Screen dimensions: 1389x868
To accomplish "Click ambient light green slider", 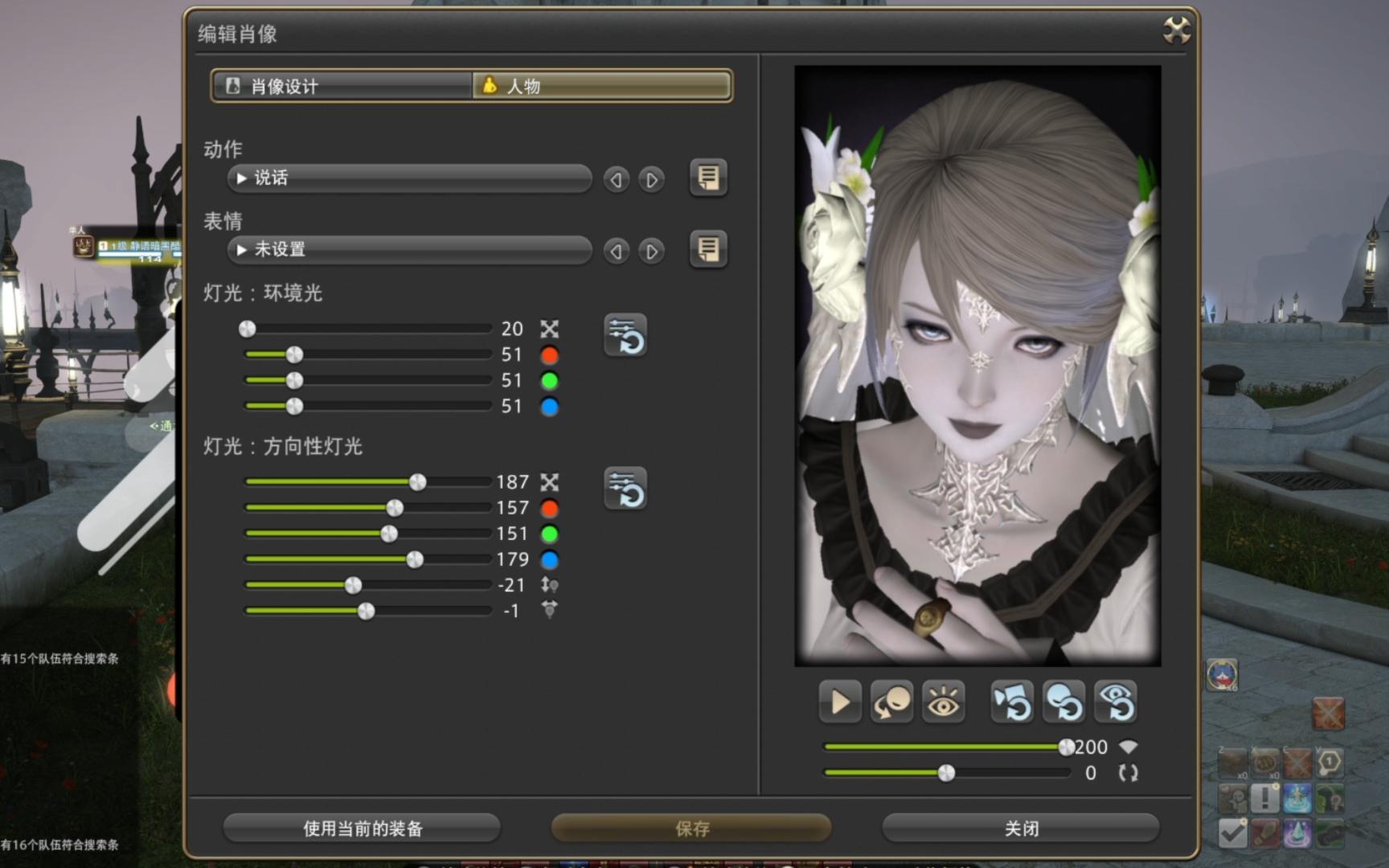I will (368, 380).
